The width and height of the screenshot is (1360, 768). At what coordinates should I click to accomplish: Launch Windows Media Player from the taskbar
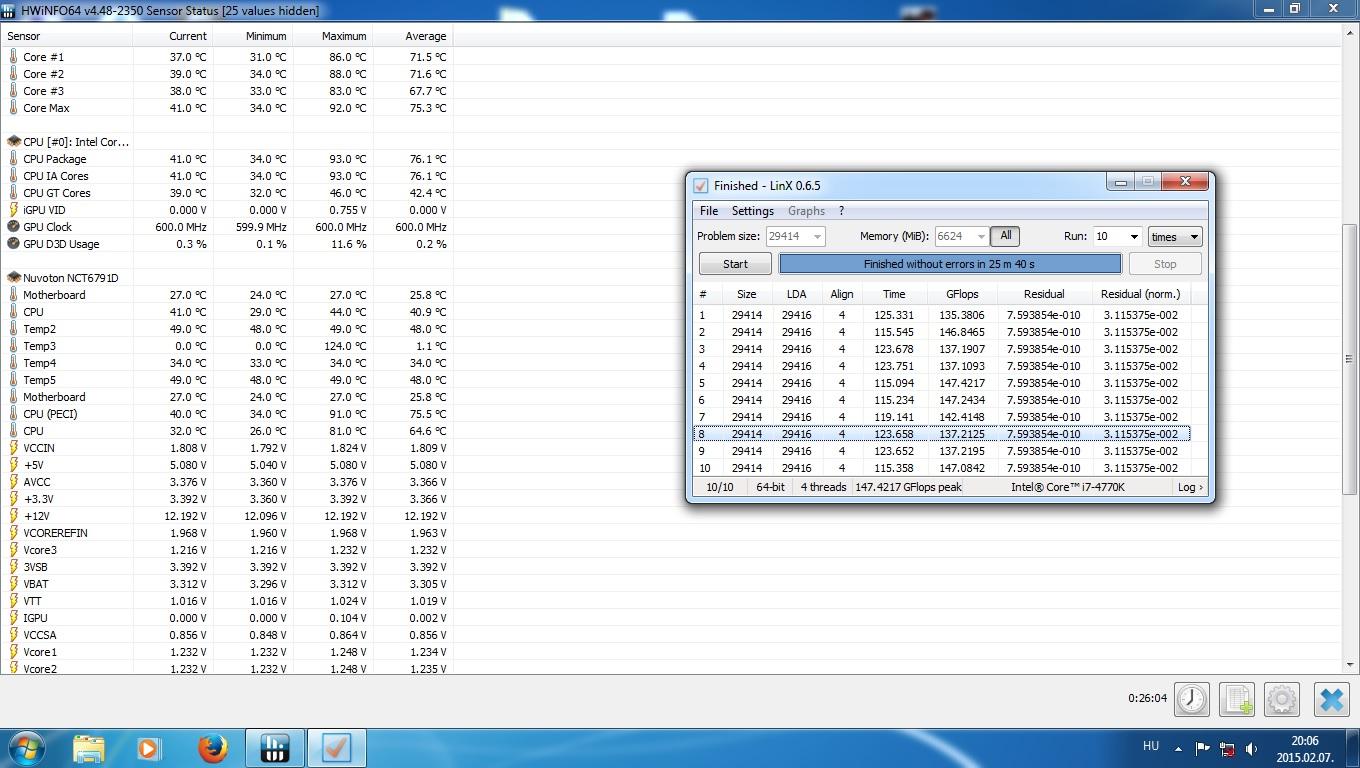pos(150,748)
